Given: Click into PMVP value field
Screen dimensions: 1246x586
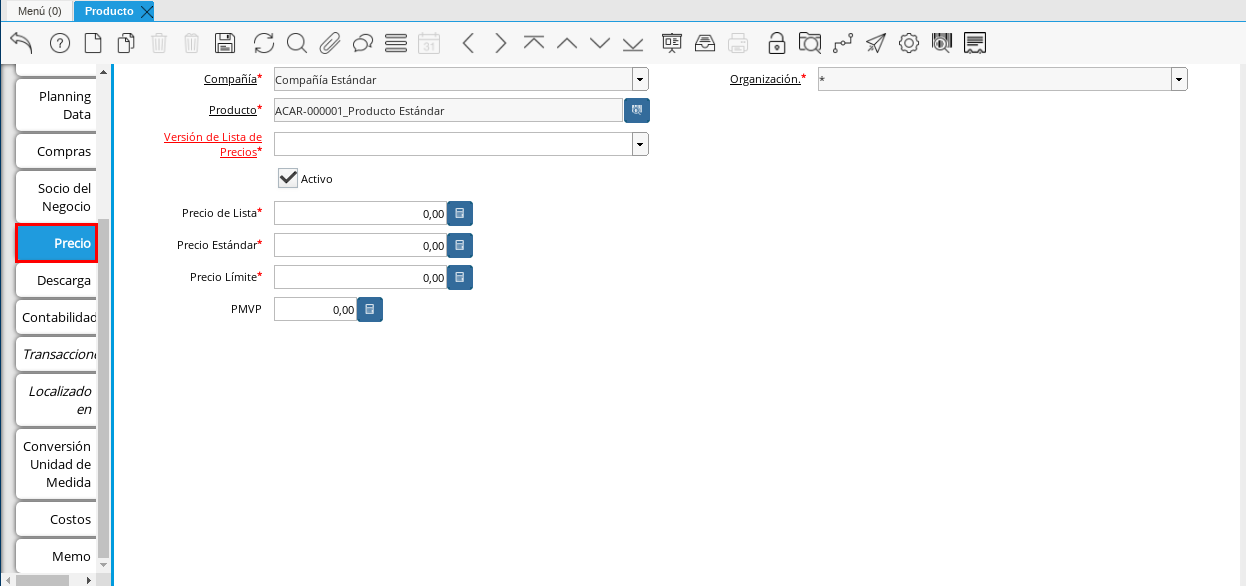Looking at the screenshot, I should [315, 310].
